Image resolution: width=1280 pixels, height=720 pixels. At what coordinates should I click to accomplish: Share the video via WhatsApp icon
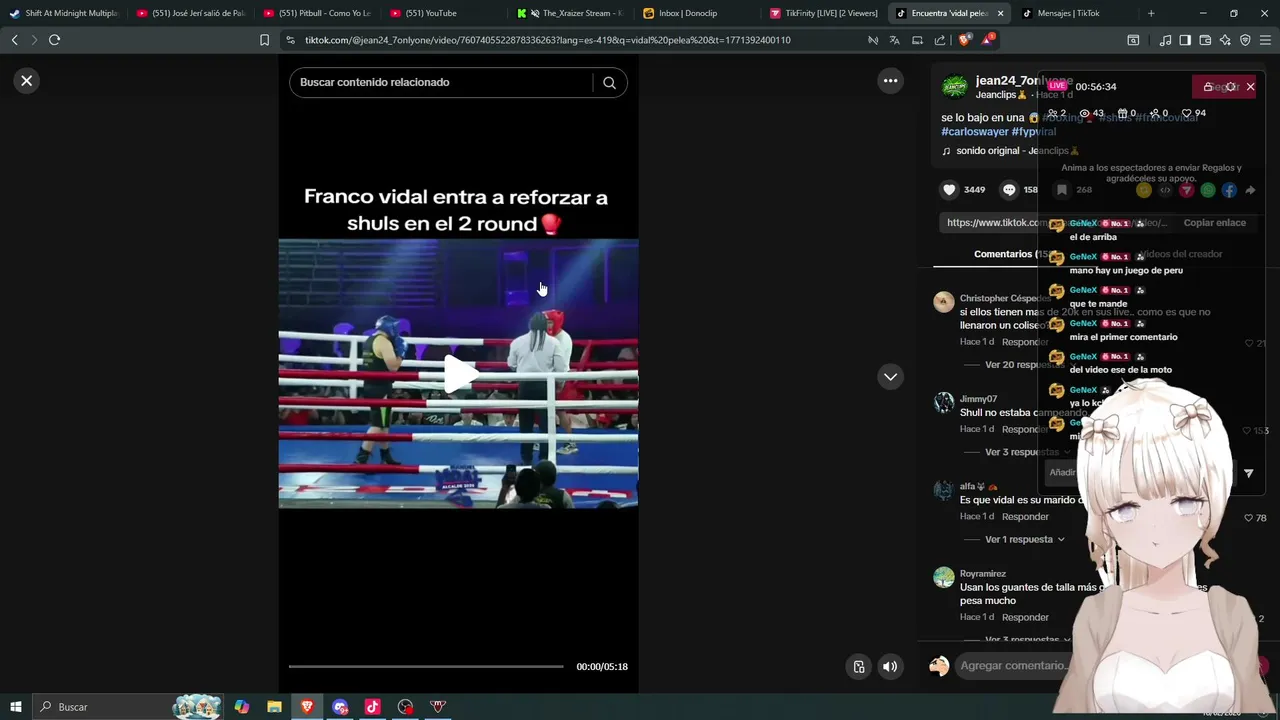tap(1208, 190)
